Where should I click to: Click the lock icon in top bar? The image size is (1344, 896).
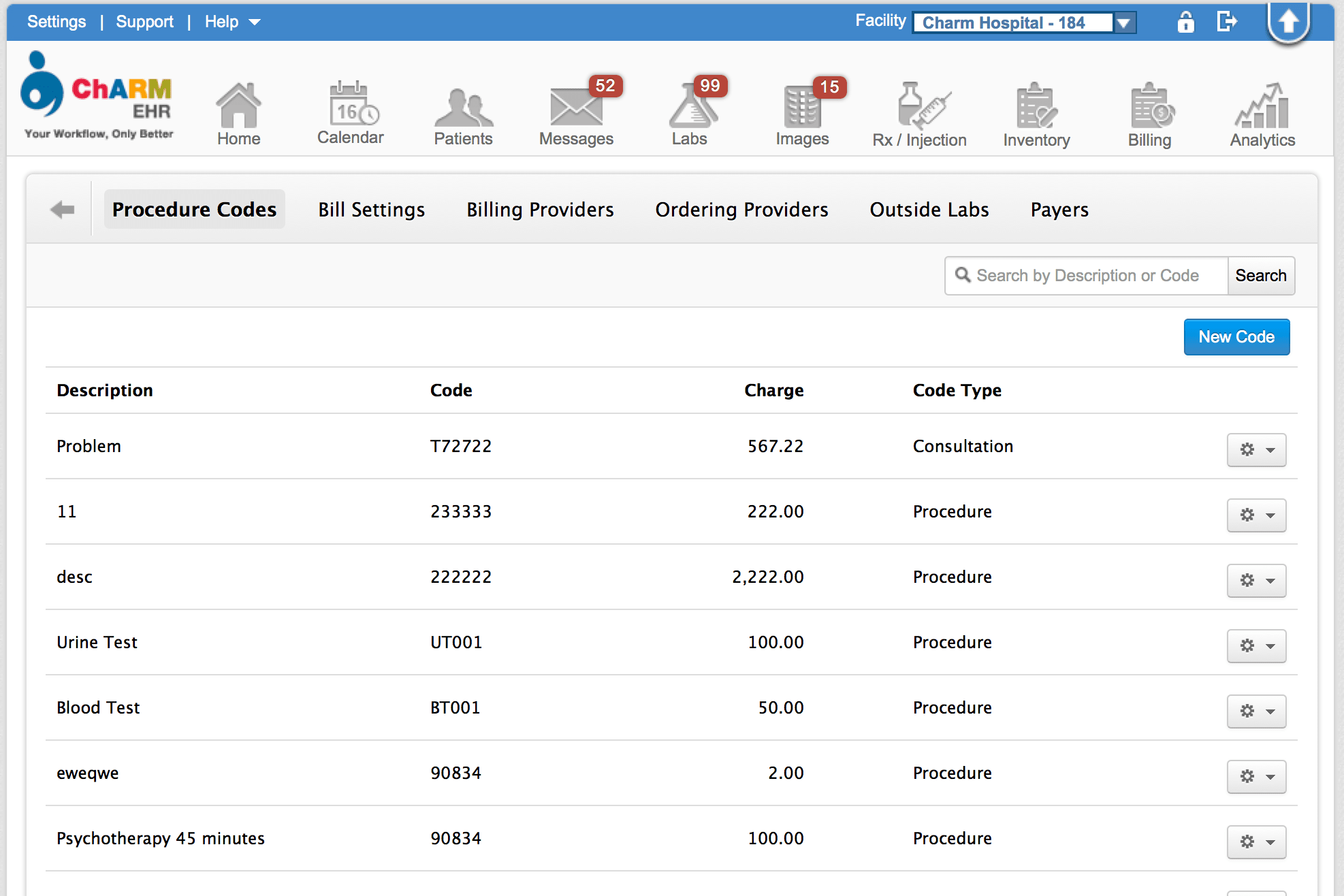coord(1185,22)
